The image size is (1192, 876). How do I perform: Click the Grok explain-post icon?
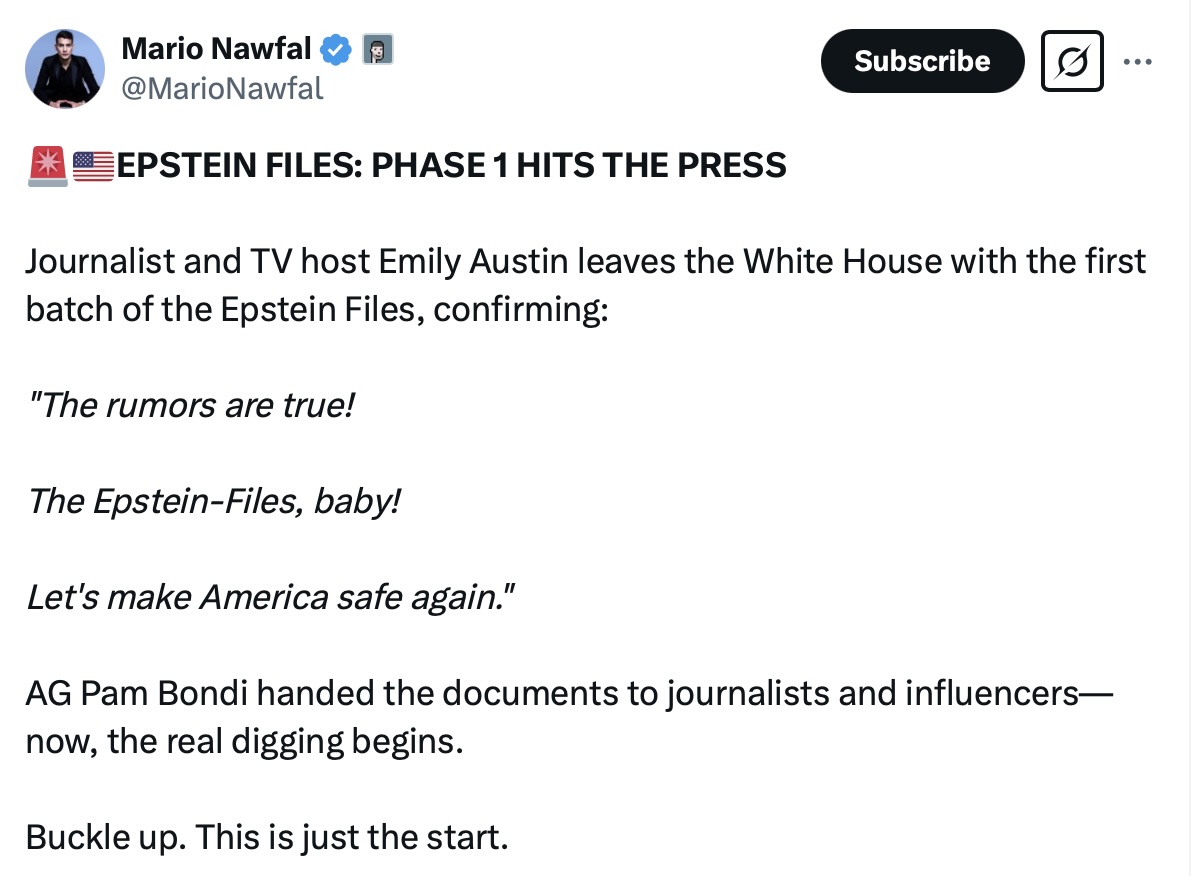(x=1072, y=61)
